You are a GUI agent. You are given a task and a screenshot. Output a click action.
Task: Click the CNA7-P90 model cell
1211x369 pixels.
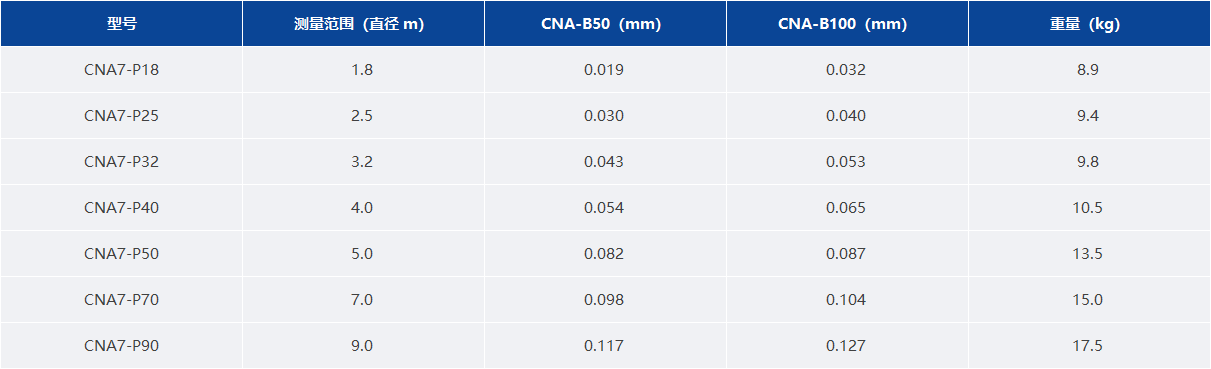(x=121, y=346)
